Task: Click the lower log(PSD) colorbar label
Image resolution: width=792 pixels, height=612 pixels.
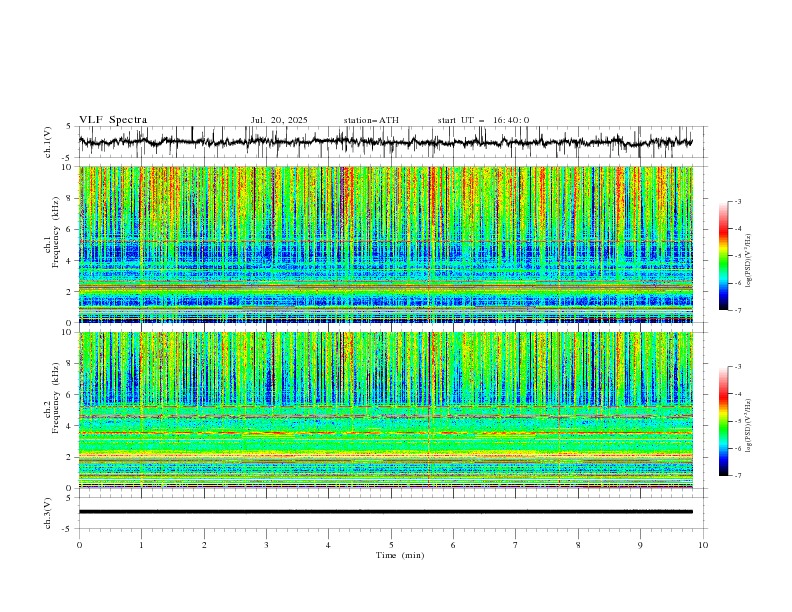Action: [x=750, y=425]
